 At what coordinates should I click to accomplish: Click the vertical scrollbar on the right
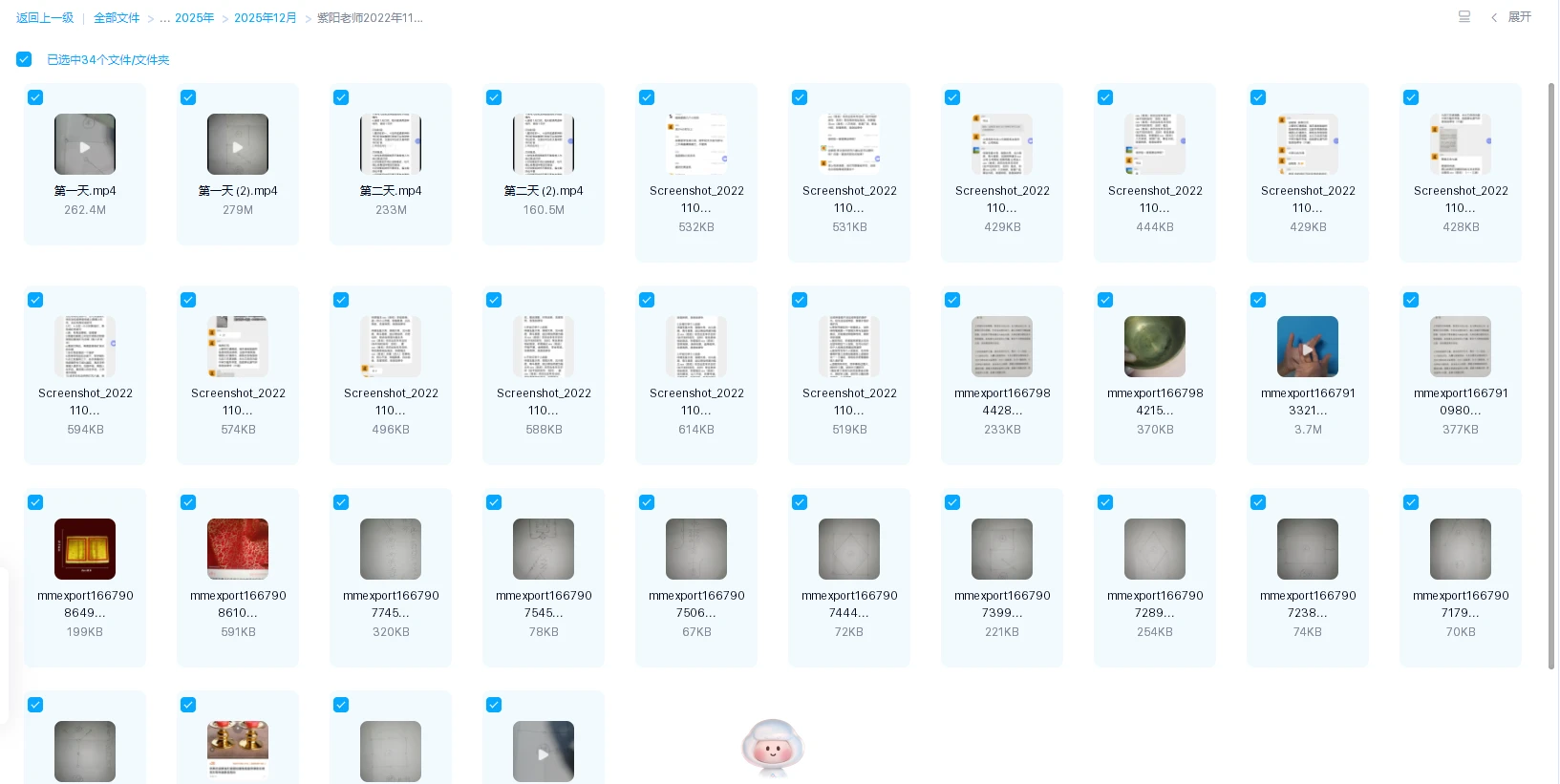coord(1551,372)
